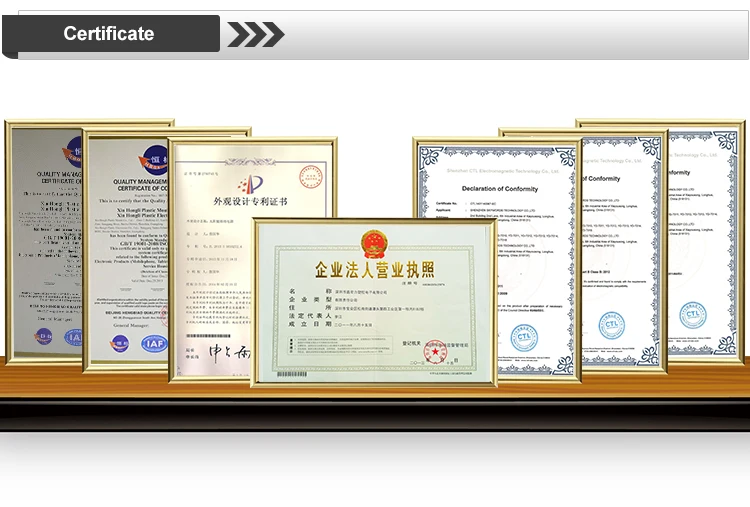Screen dimensions: 750x507
Task: Click the 企业法人营业执照 title text
Action: tap(374, 271)
